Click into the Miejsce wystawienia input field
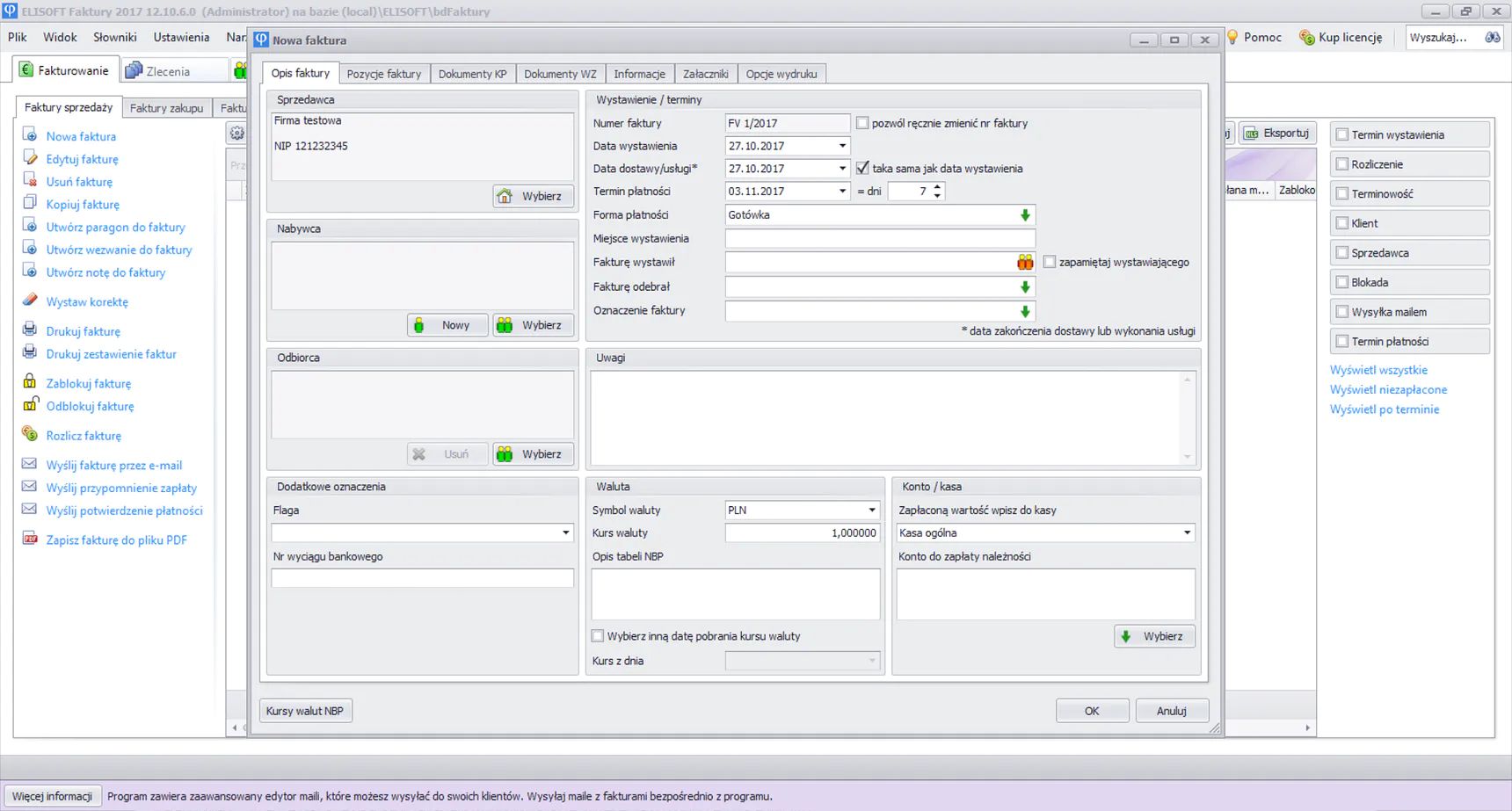This screenshot has width=1512, height=811. click(x=880, y=238)
